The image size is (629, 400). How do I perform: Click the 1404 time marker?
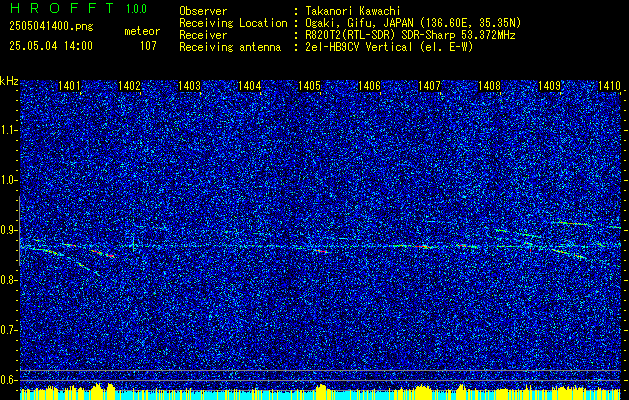pyautogui.click(x=250, y=85)
